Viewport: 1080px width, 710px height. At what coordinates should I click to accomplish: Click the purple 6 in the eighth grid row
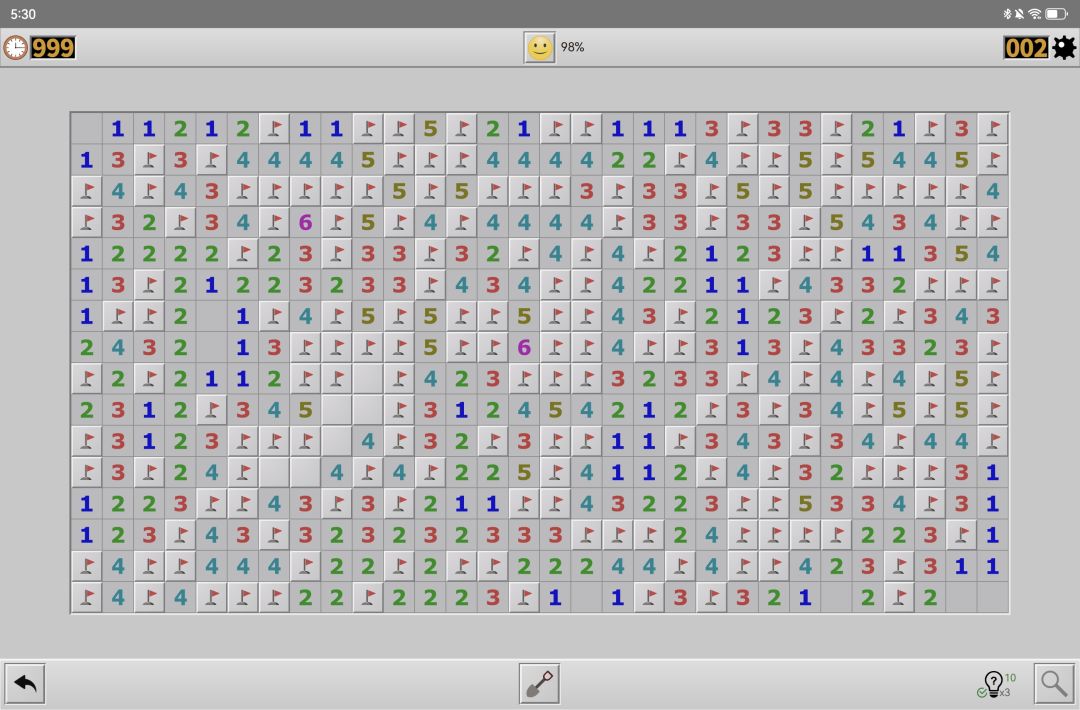tap(524, 347)
